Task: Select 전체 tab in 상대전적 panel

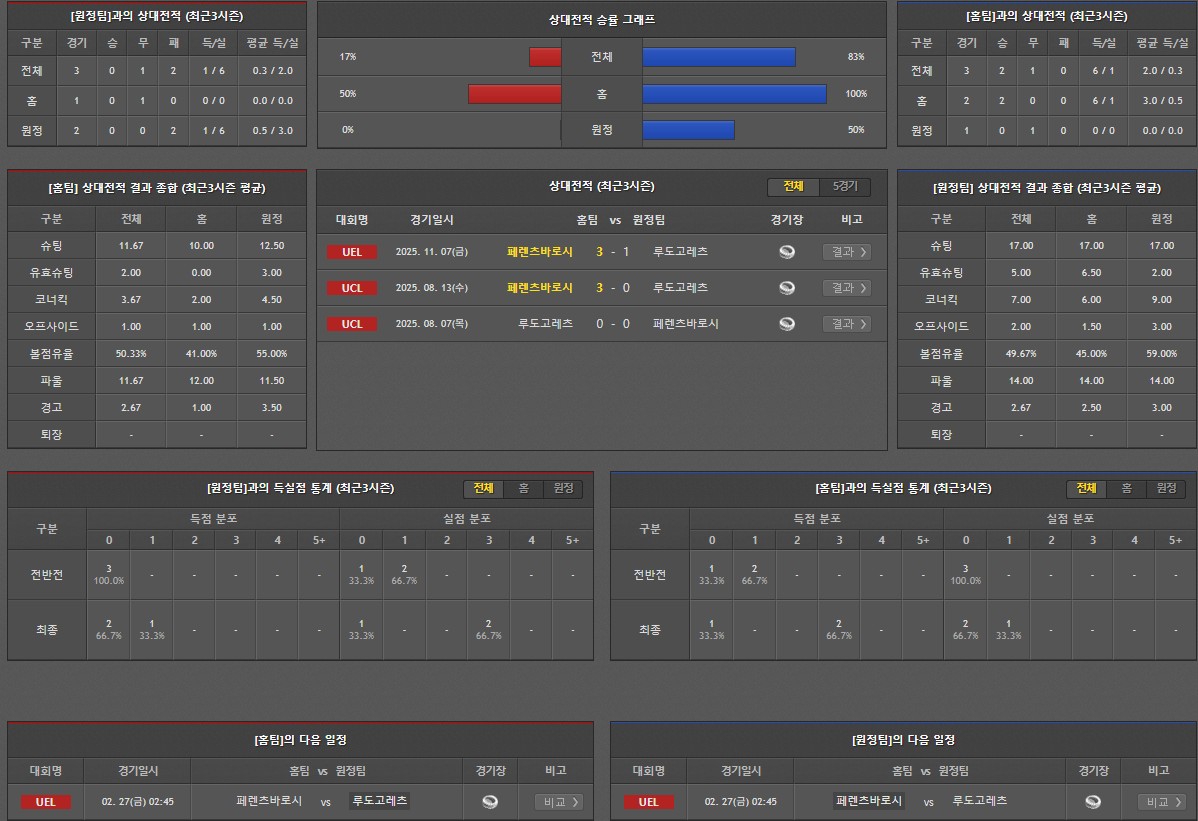Action: (793, 187)
